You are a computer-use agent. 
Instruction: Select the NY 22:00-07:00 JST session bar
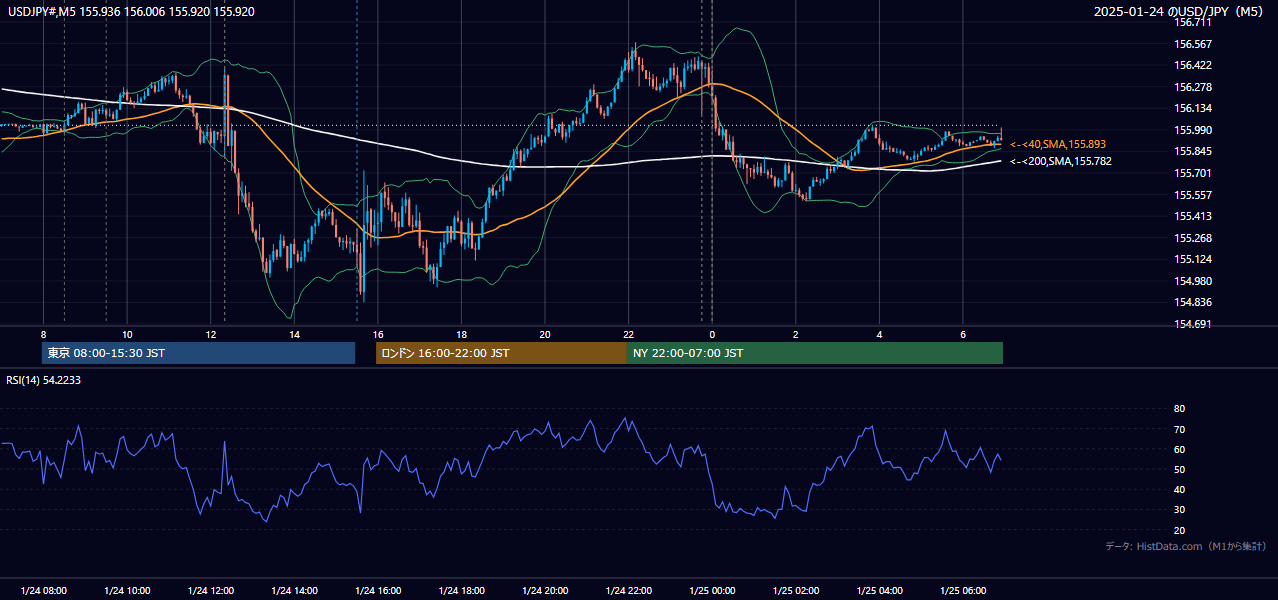[815, 353]
